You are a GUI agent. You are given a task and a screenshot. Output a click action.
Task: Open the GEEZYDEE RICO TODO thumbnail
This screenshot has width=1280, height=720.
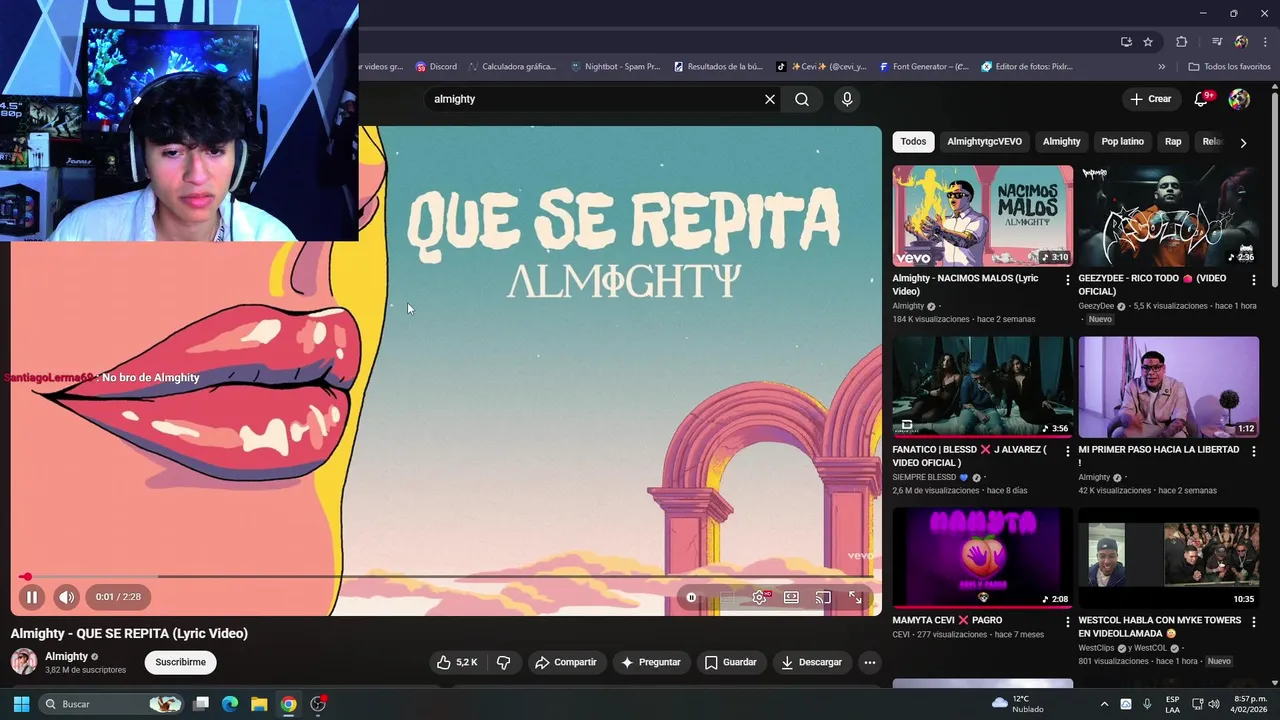(1168, 216)
